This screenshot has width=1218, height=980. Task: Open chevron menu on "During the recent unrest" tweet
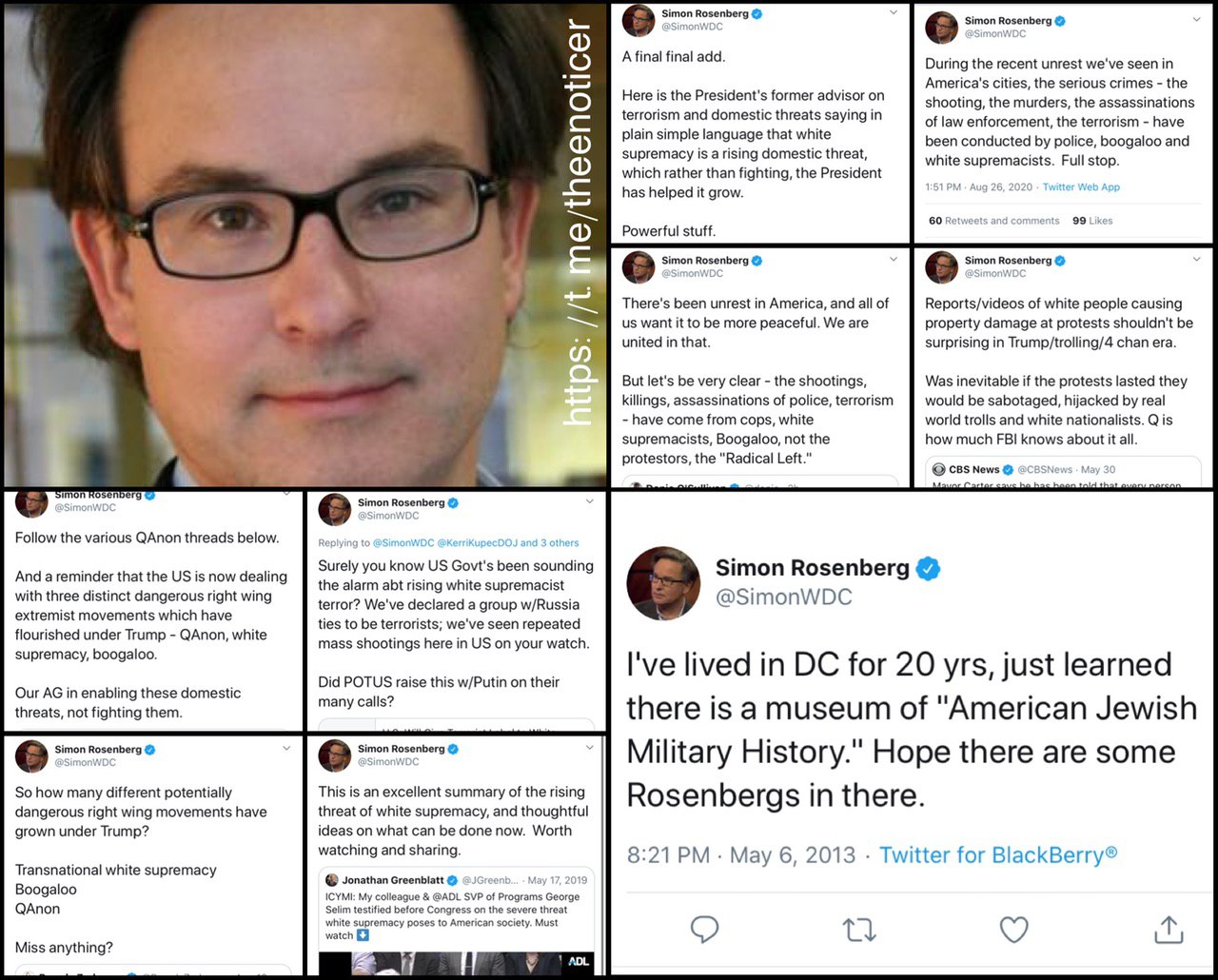[1196, 20]
